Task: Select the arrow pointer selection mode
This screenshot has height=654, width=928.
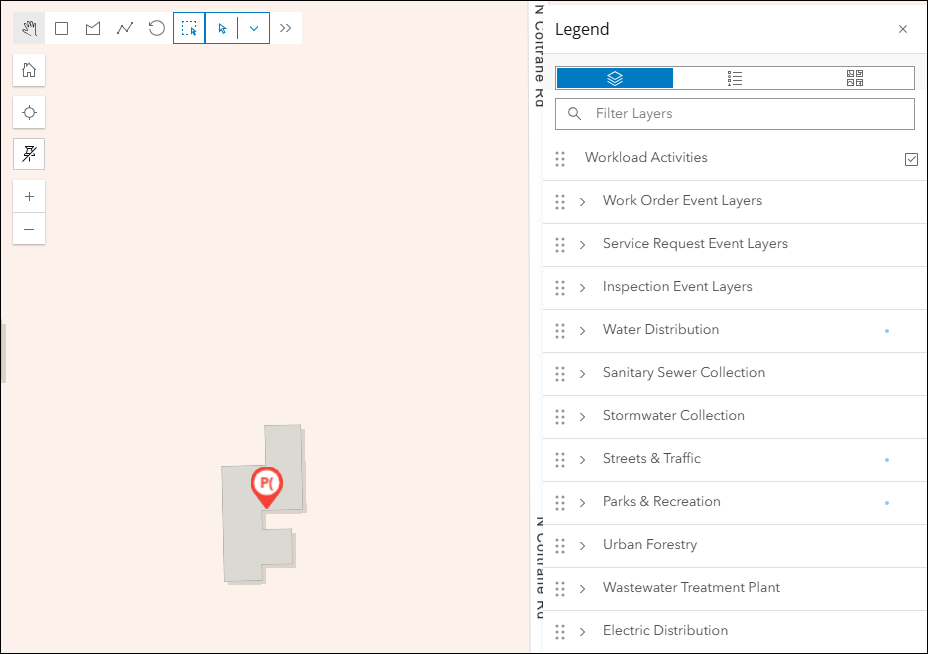Action: [221, 27]
